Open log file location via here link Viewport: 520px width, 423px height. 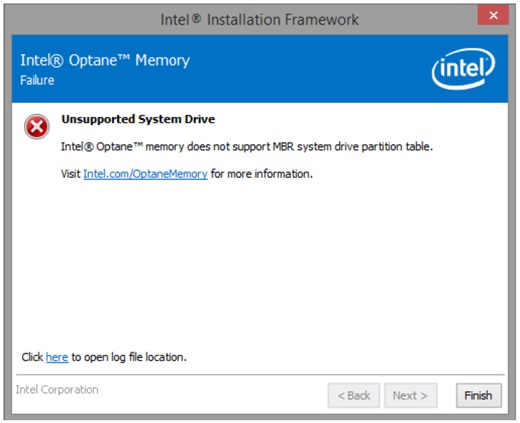pos(57,357)
